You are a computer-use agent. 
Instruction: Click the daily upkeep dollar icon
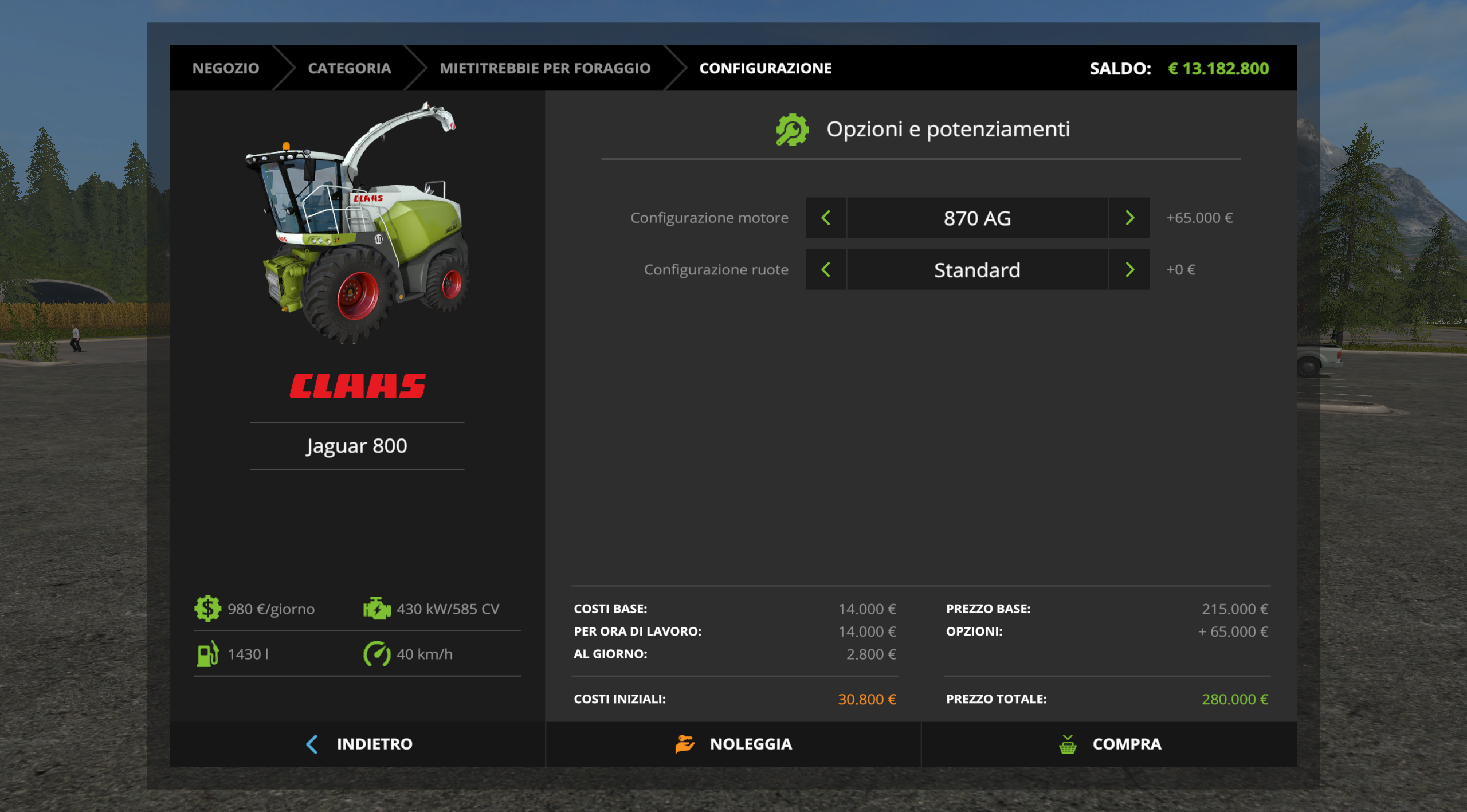click(x=207, y=609)
